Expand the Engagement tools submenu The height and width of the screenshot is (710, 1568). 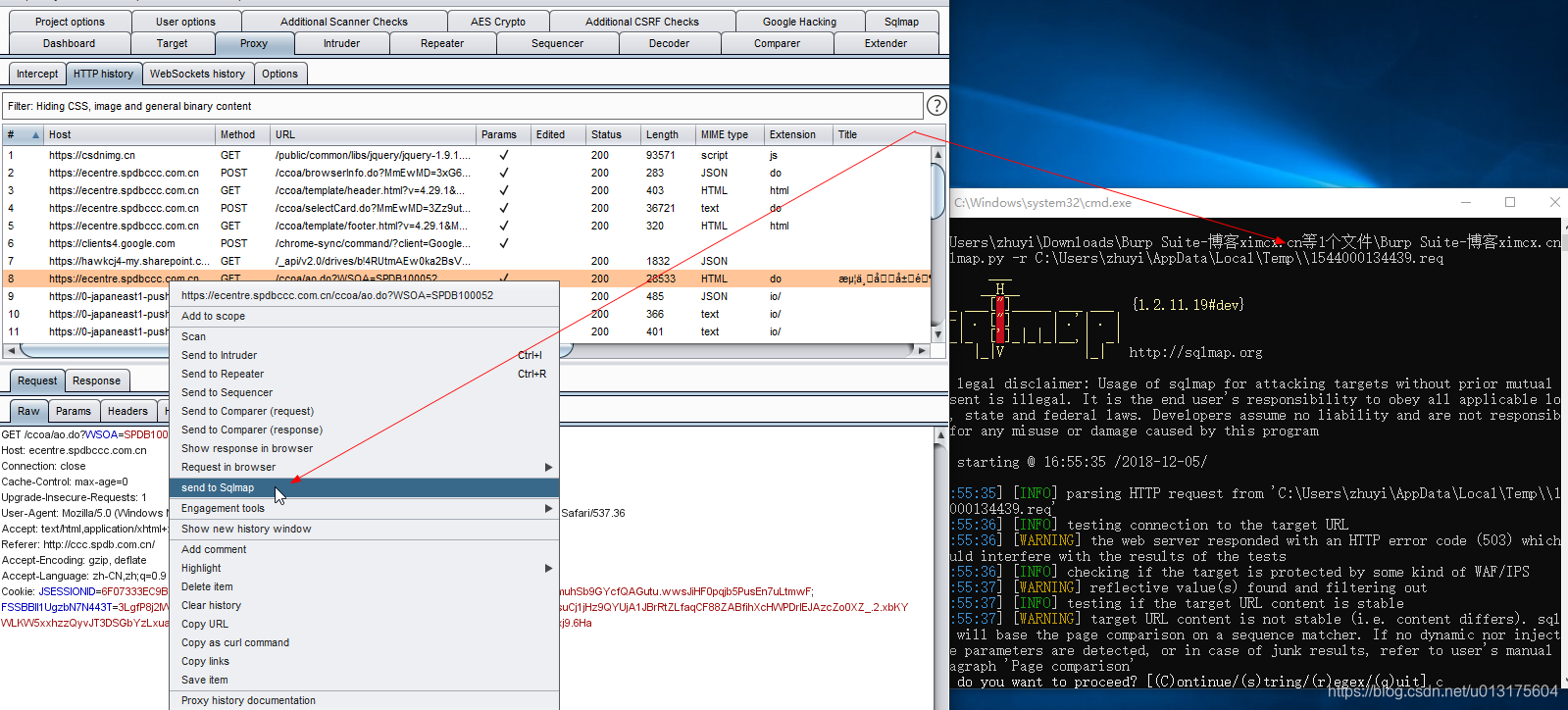point(548,508)
